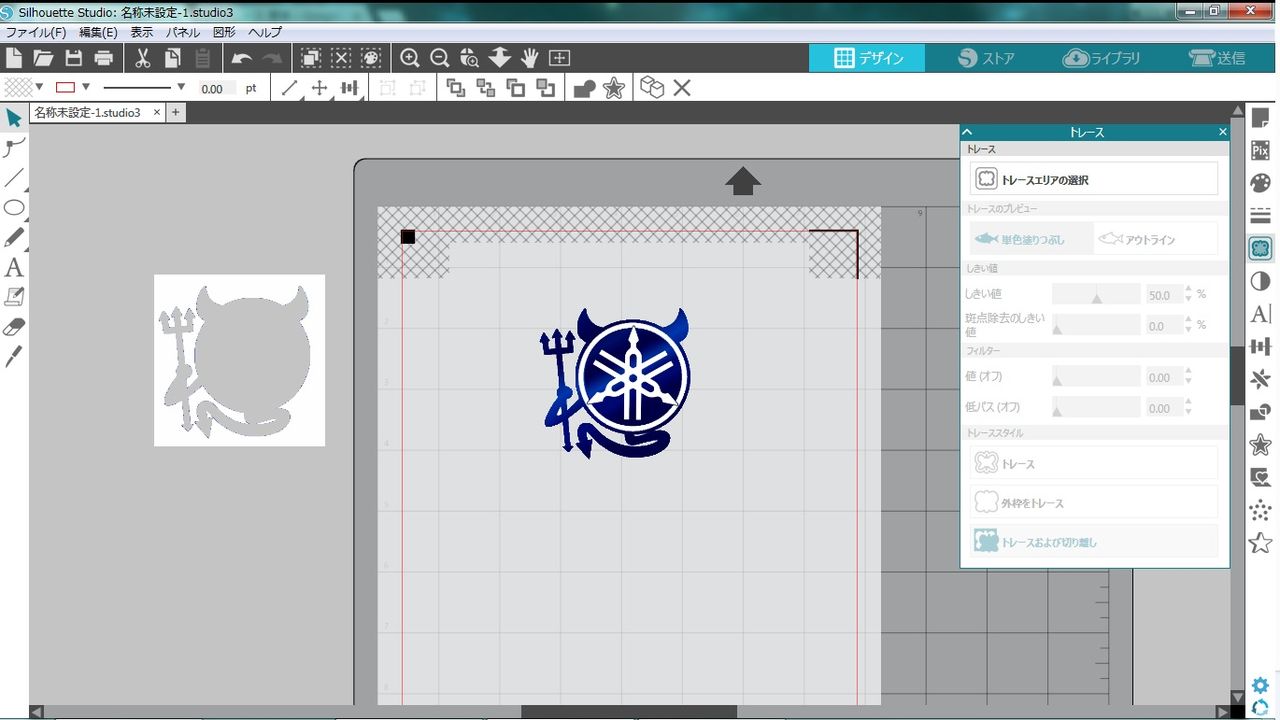Click the line thickness 0.00 field

(x=216, y=88)
